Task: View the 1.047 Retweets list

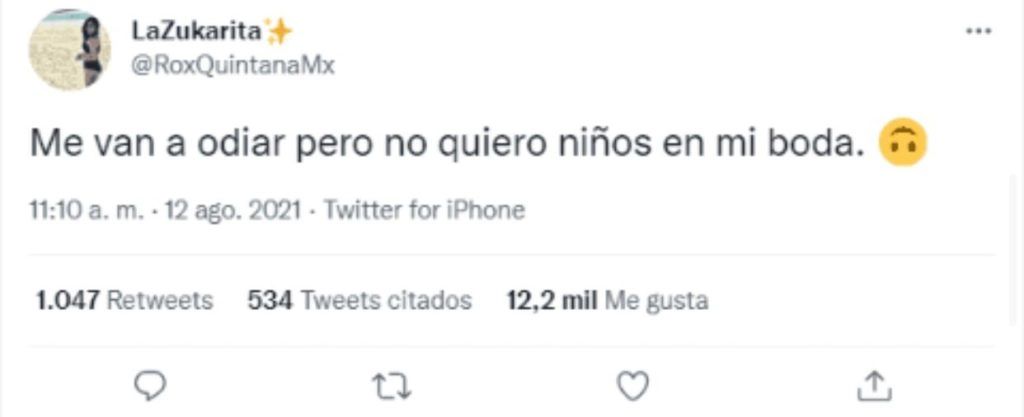Action: pyautogui.click(x=124, y=300)
